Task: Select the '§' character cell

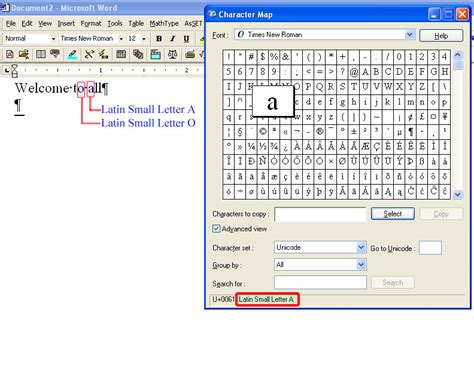Action: click(240, 132)
